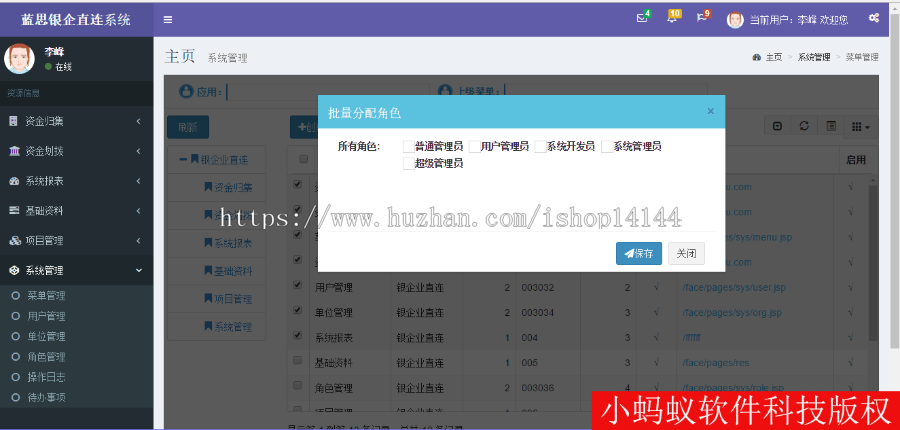The width and height of the screenshot is (900, 430).
Task: Click 当前用户 李峰 欢迎您 text
Action: [x=798, y=20]
